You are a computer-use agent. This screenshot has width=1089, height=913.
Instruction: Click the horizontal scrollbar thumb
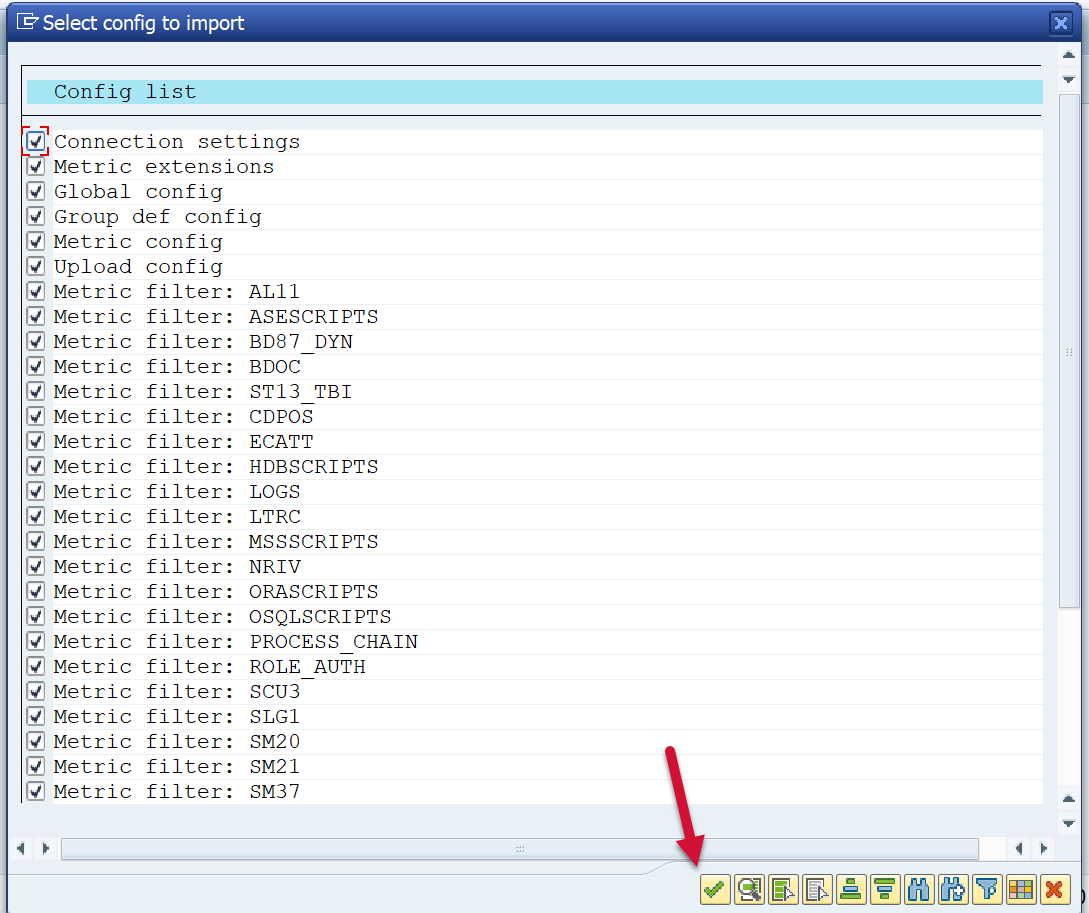[519, 849]
